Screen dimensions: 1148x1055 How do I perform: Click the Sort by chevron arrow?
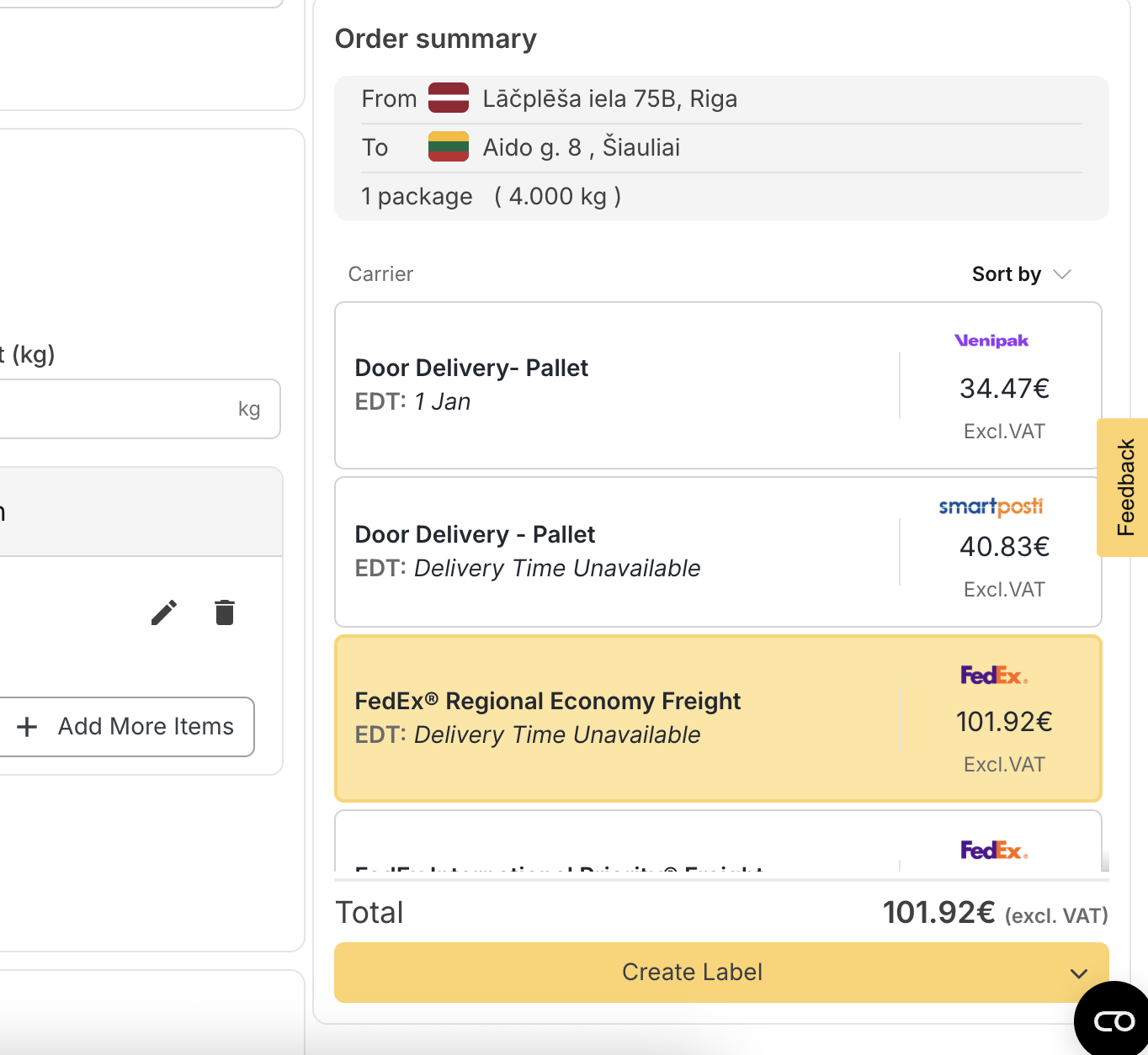coord(1062,274)
